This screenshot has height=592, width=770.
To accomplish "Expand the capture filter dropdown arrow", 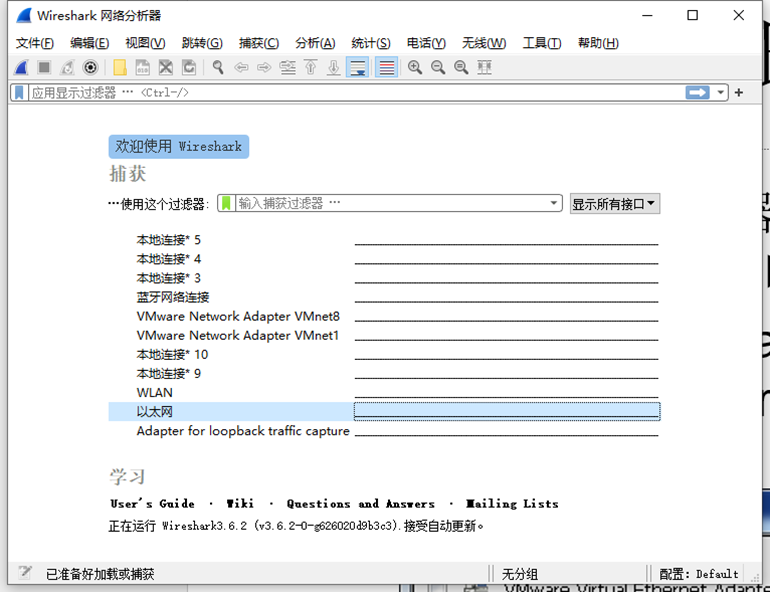I will [x=553, y=203].
